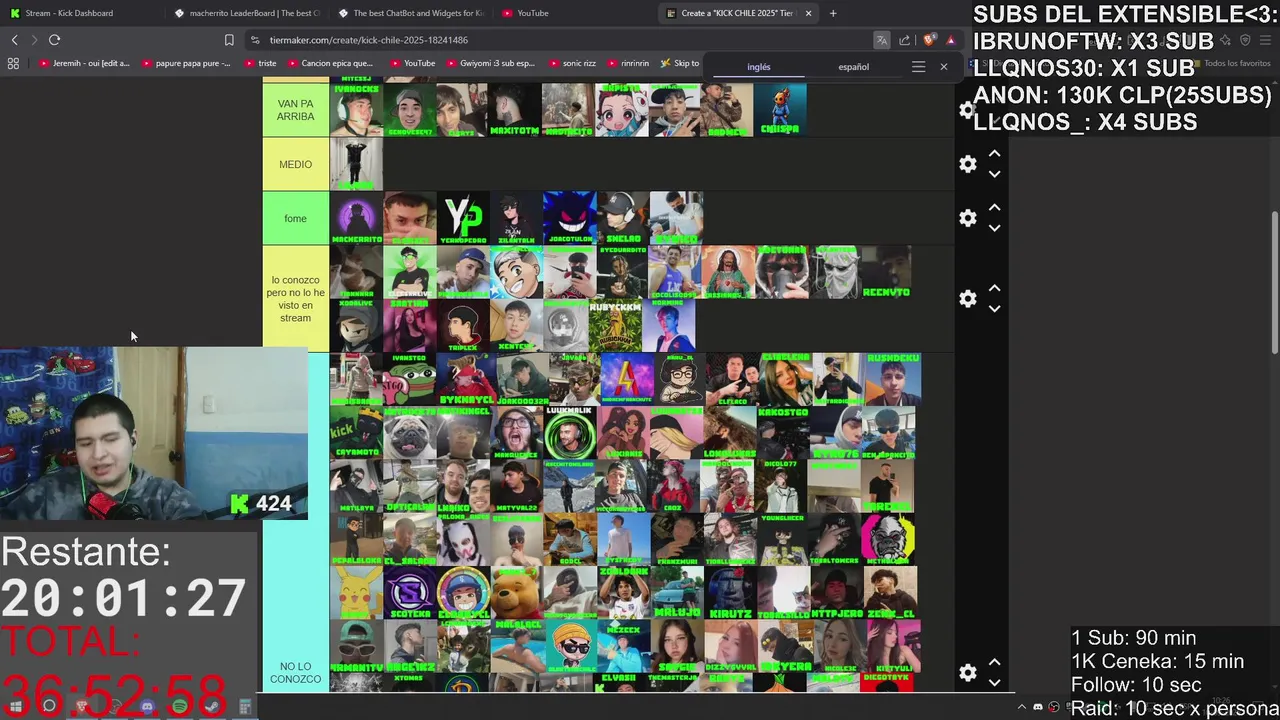
Task: Open bookmarks apps grid icon
Action: 13,63
